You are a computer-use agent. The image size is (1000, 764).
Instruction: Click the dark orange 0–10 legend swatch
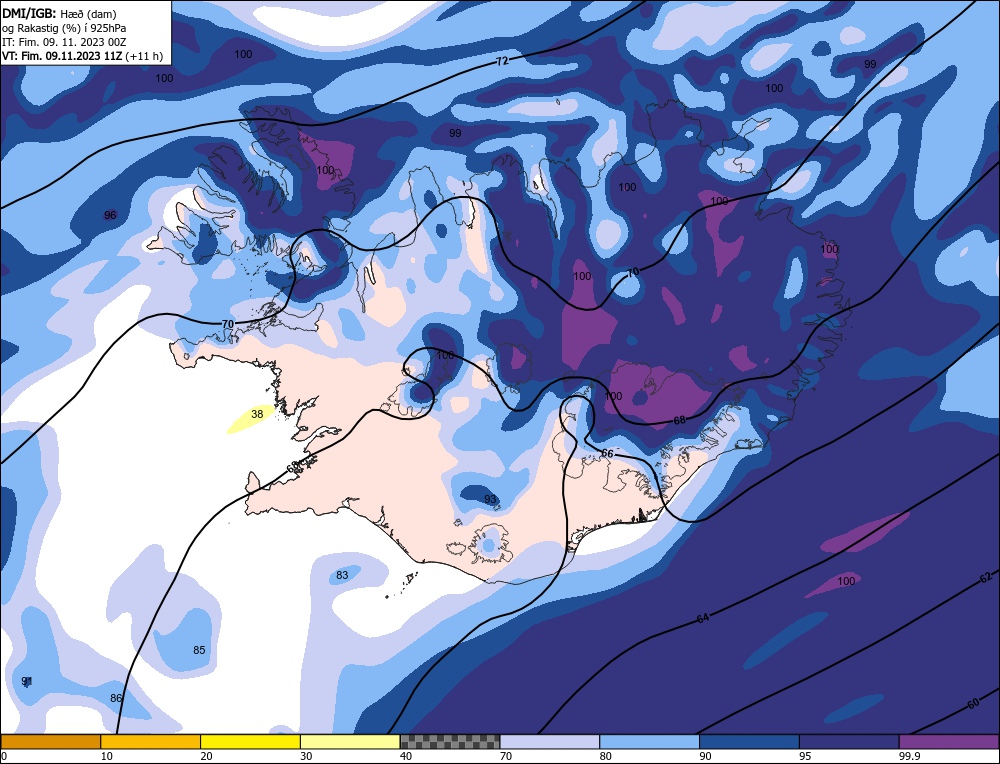[x=51, y=741]
